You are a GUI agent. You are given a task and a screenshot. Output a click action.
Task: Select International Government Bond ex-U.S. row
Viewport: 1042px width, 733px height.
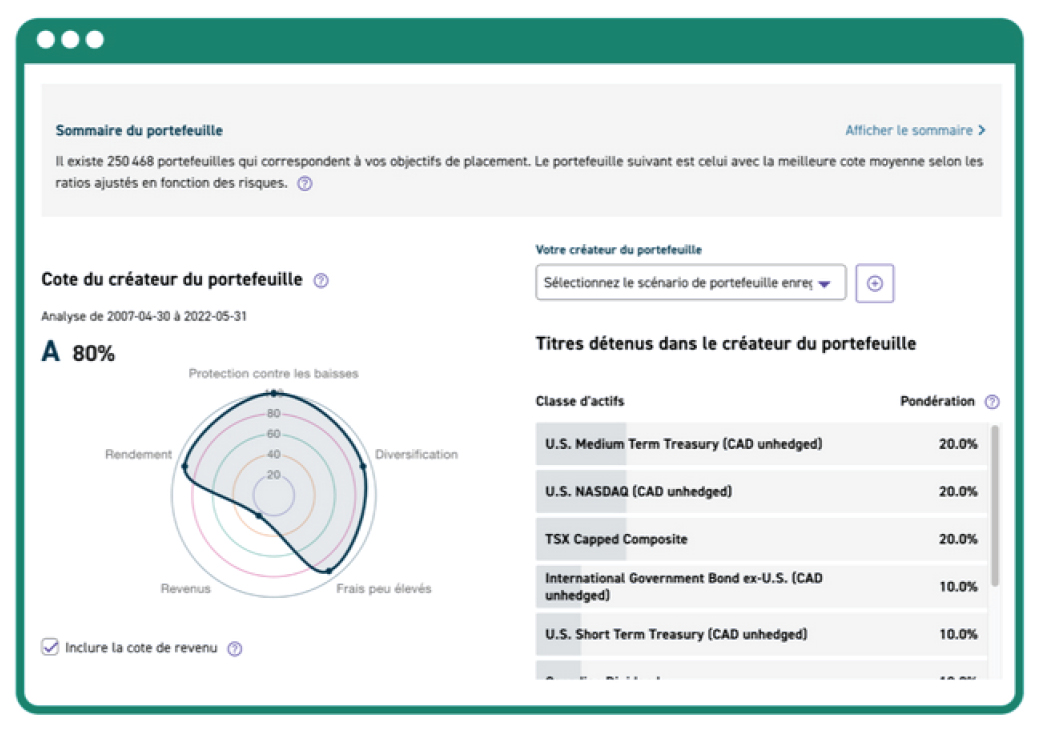click(760, 587)
